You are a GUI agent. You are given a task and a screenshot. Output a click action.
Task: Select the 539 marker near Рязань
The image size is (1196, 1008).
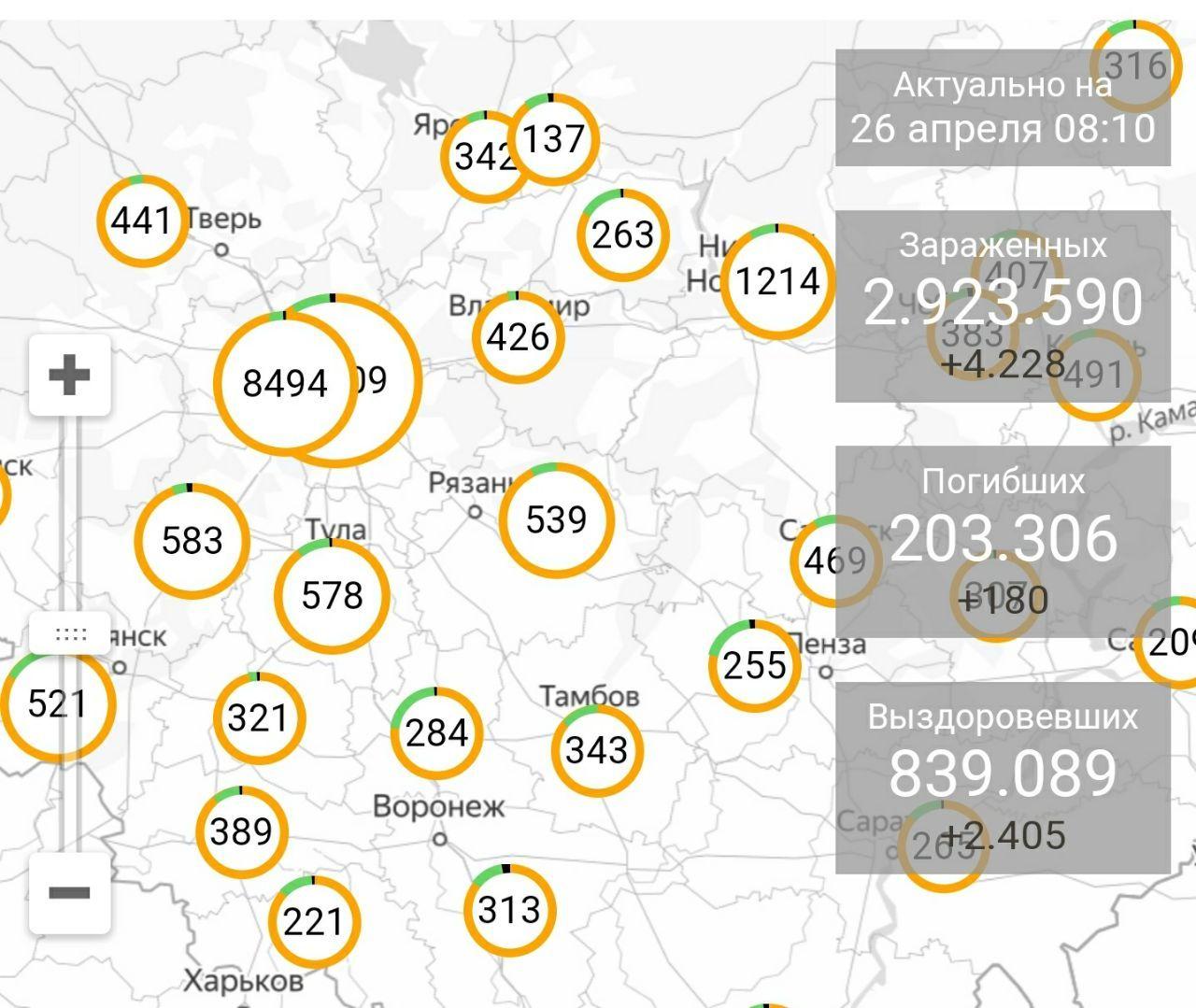click(x=557, y=519)
